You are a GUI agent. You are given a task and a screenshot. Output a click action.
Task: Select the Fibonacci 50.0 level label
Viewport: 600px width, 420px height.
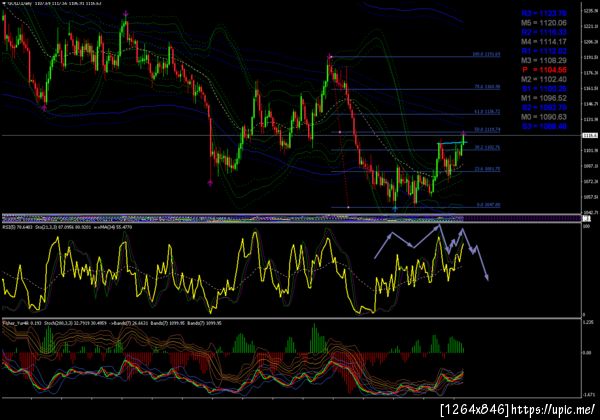487,130
